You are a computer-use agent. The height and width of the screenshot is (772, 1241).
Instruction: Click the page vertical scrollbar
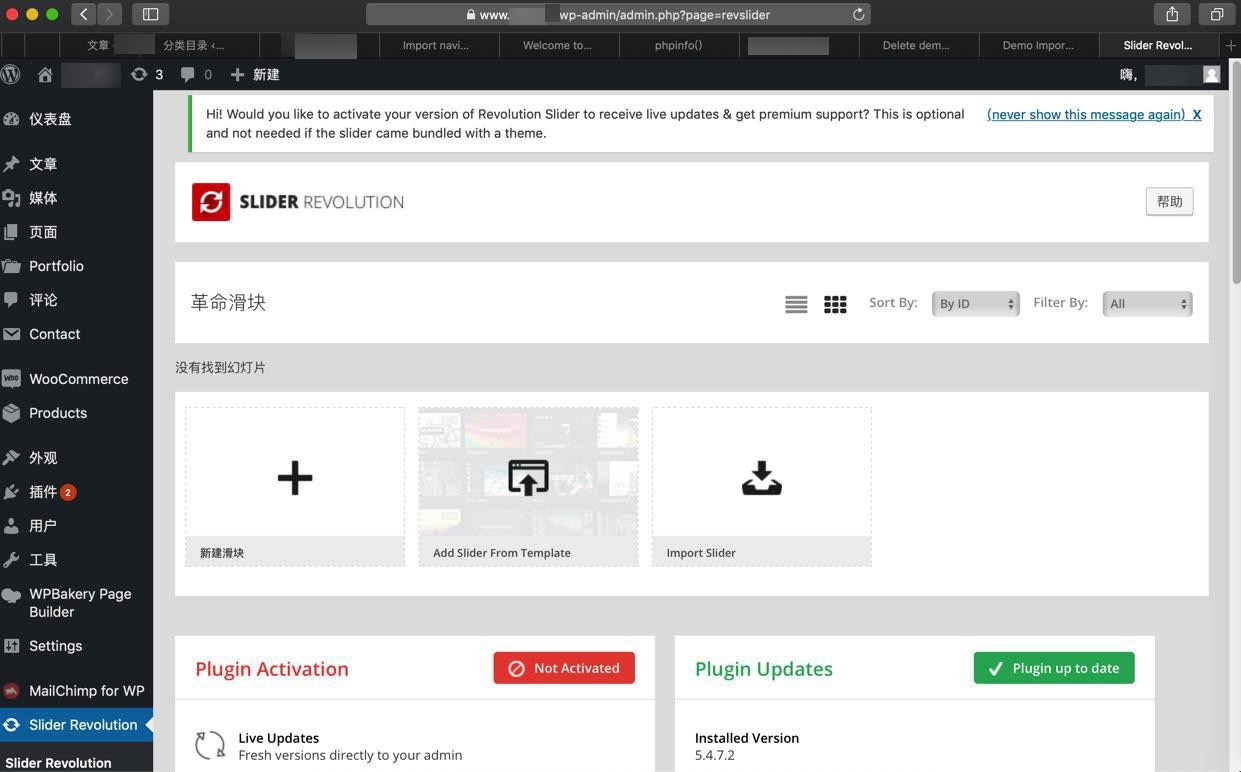[x=1235, y=170]
